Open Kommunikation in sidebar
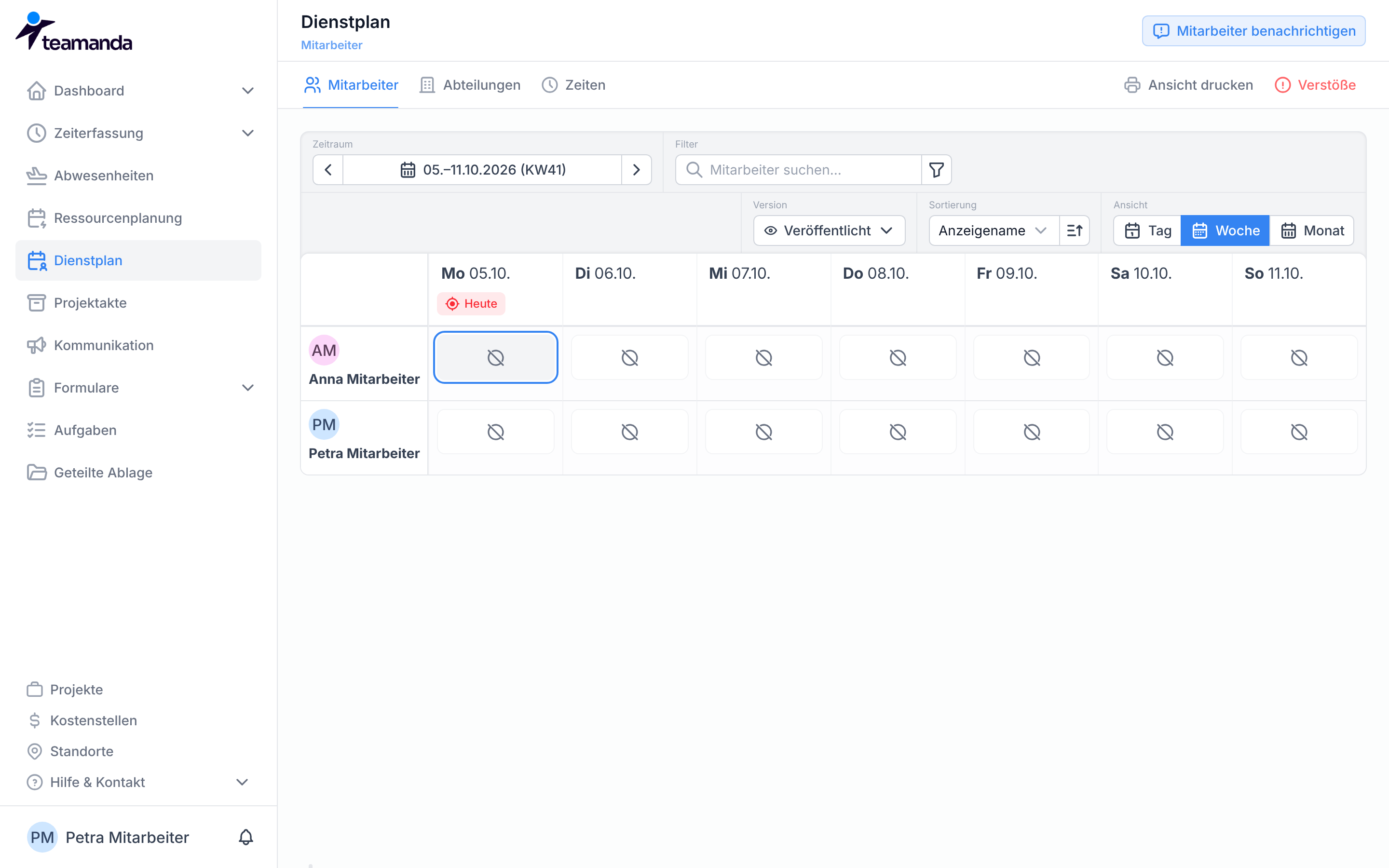The height and width of the screenshot is (868, 1389). click(138, 345)
